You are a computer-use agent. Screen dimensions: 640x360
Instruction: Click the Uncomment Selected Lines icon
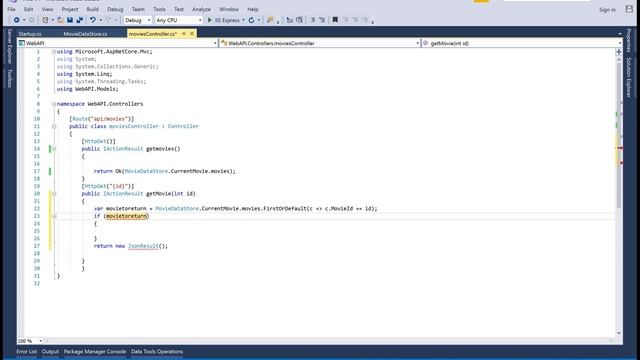pos(300,20)
